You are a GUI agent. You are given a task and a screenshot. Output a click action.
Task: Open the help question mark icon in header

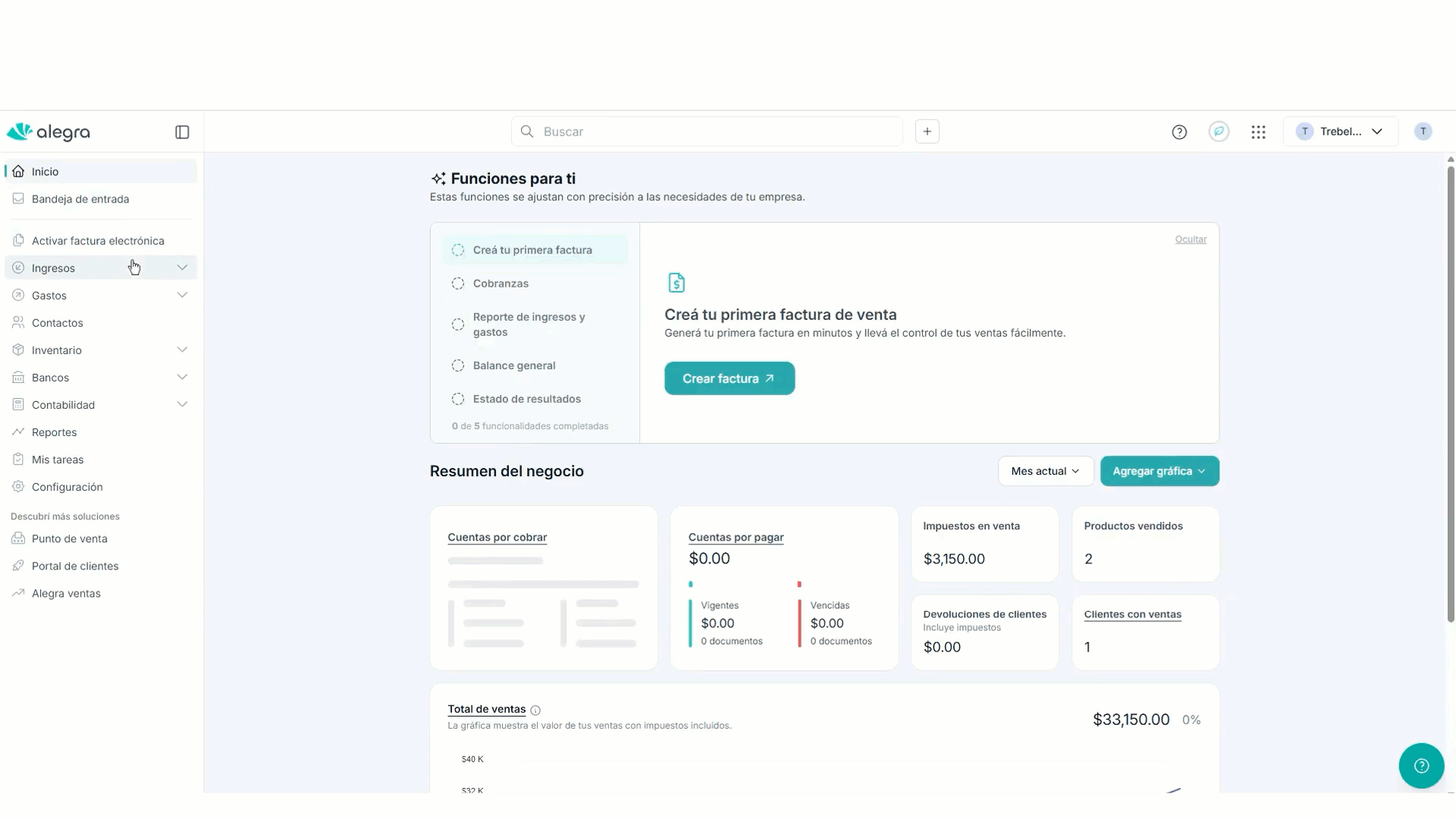[x=1179, y=132]
